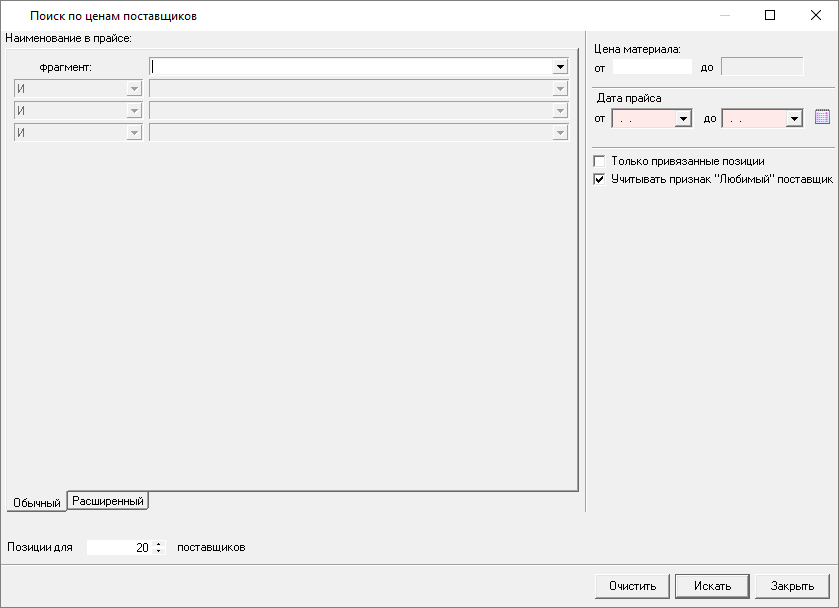The image size is (839, 608).
Task: Open the 'Дата прайса' from-date dropdown
Action: (684, 119)
